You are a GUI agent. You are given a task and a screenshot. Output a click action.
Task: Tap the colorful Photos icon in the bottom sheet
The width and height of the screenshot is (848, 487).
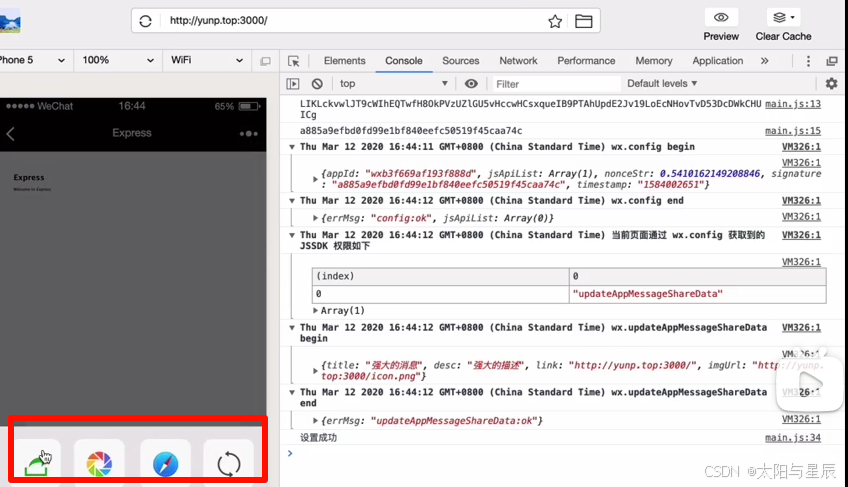pos(99,464)
